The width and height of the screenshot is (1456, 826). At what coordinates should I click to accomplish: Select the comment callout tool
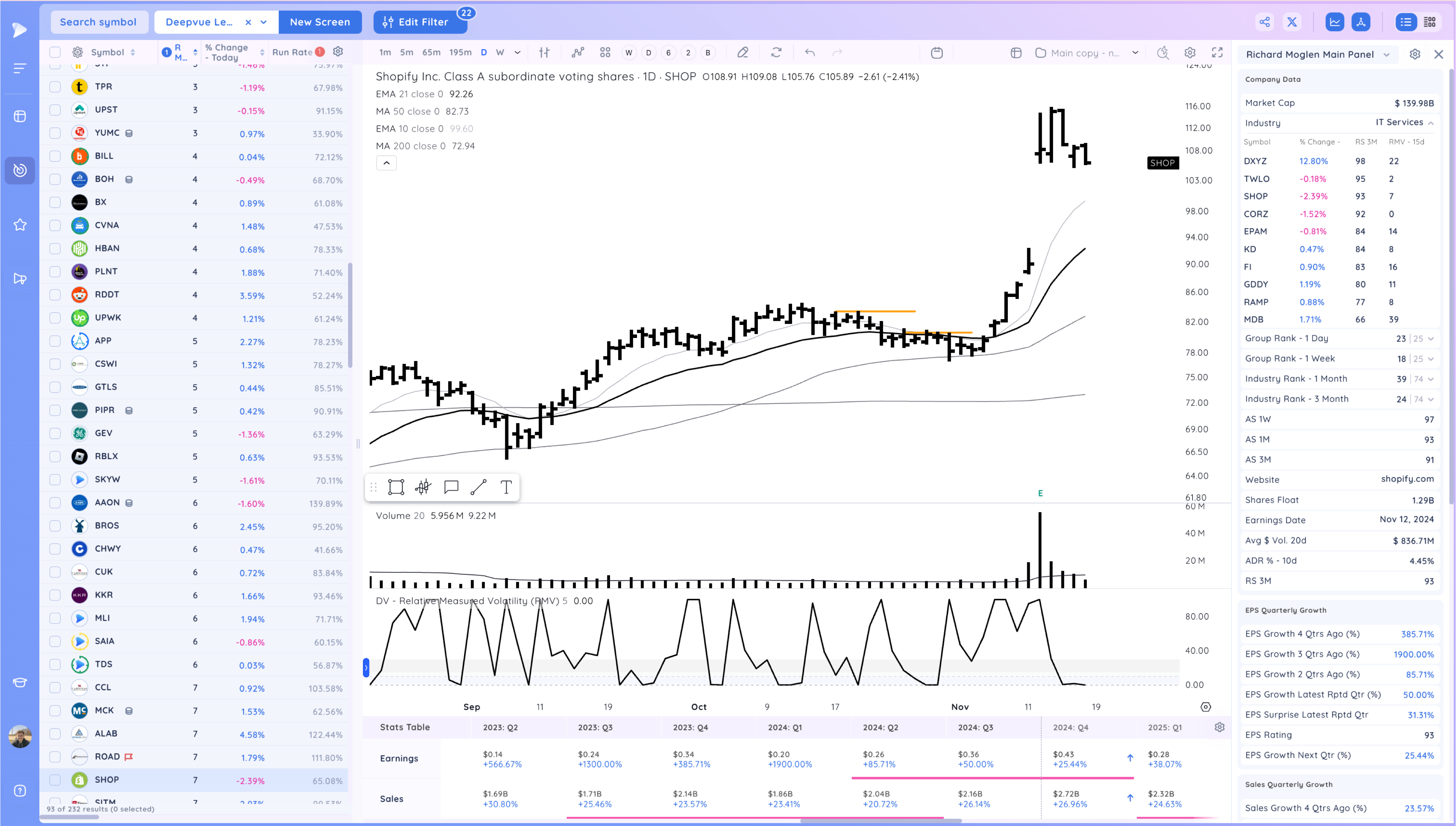point(451,487)
